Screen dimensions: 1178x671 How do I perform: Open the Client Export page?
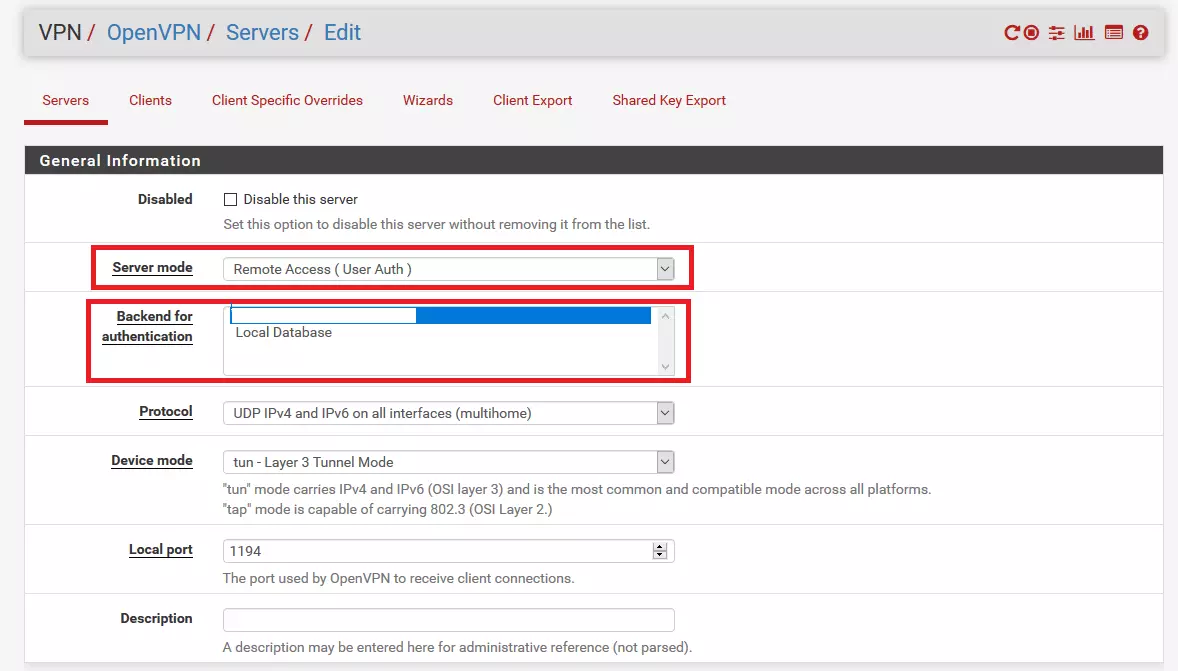(x=532, y=100)
